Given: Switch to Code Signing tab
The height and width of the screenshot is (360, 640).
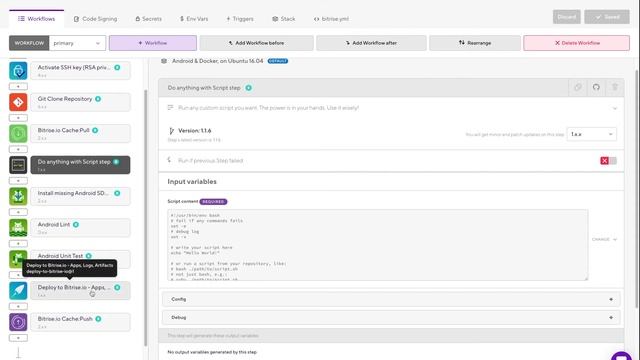Looking at the screenshot, I should [x=95, y=19].
